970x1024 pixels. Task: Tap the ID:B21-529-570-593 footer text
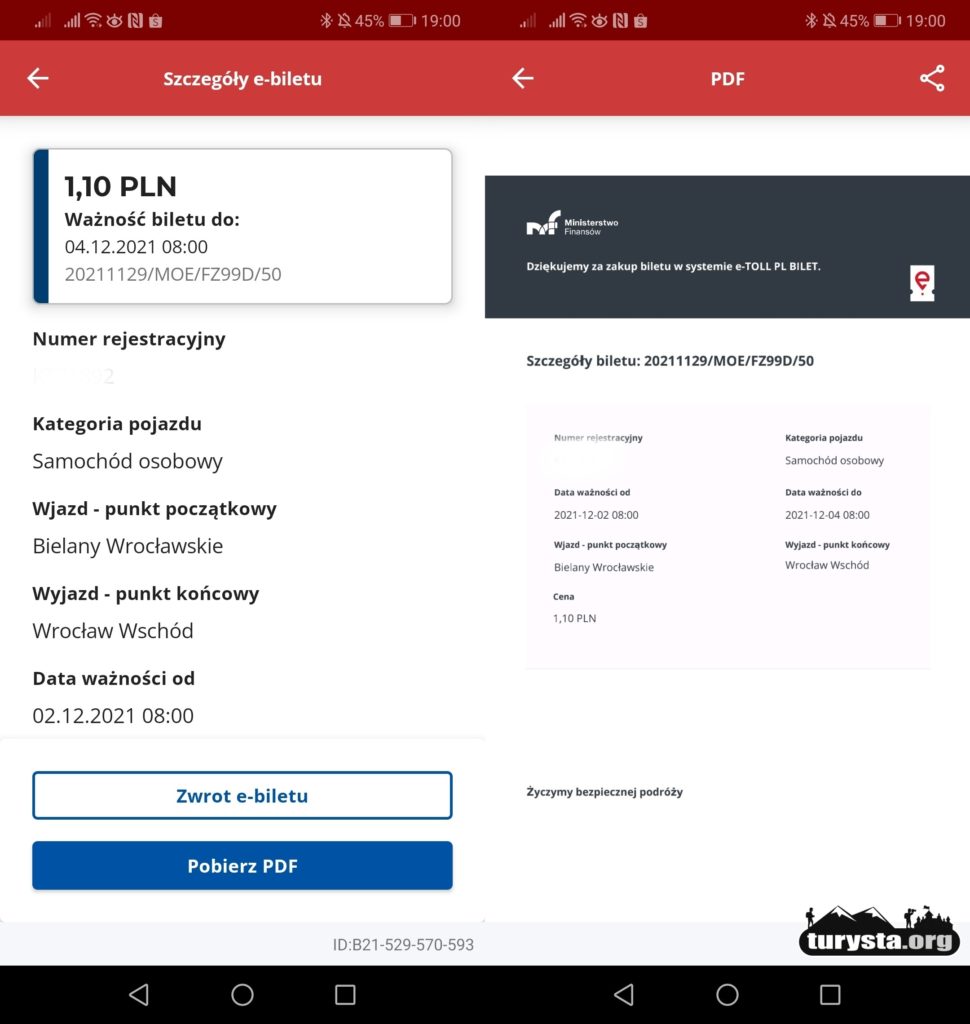(x=403, y=944)
